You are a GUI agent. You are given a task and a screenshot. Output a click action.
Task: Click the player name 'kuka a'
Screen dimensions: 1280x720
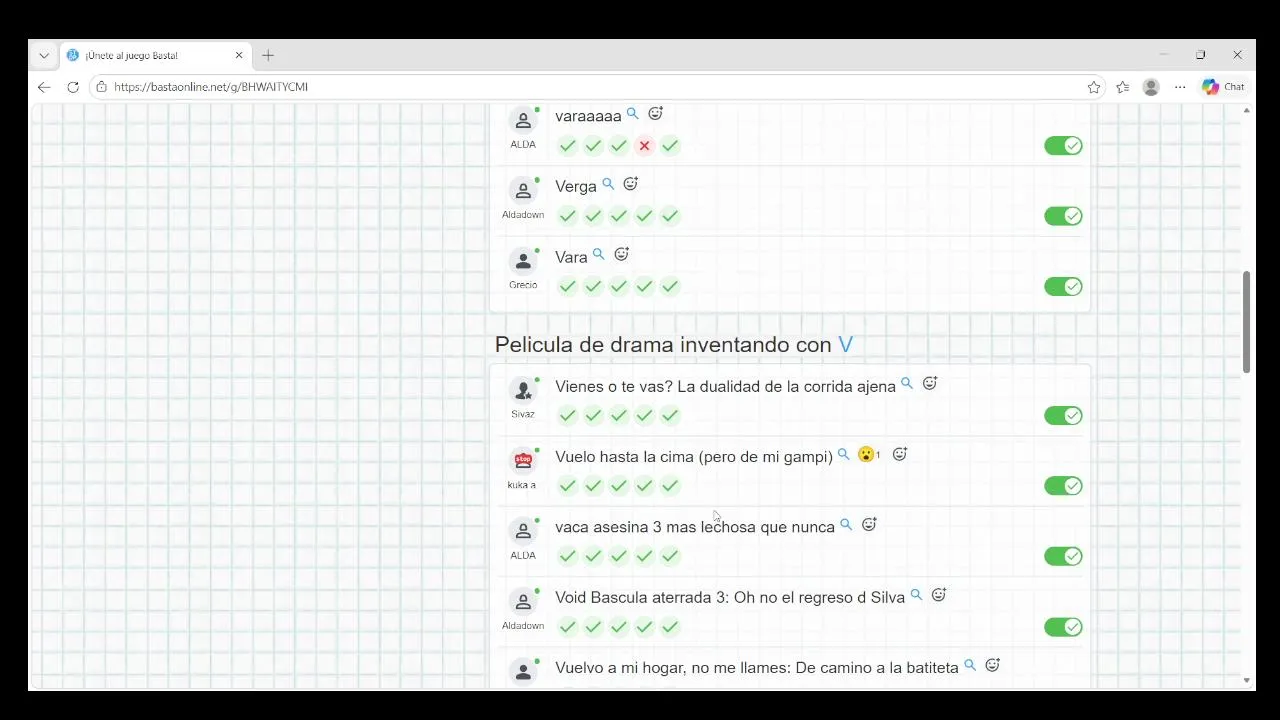pos(522,485)
